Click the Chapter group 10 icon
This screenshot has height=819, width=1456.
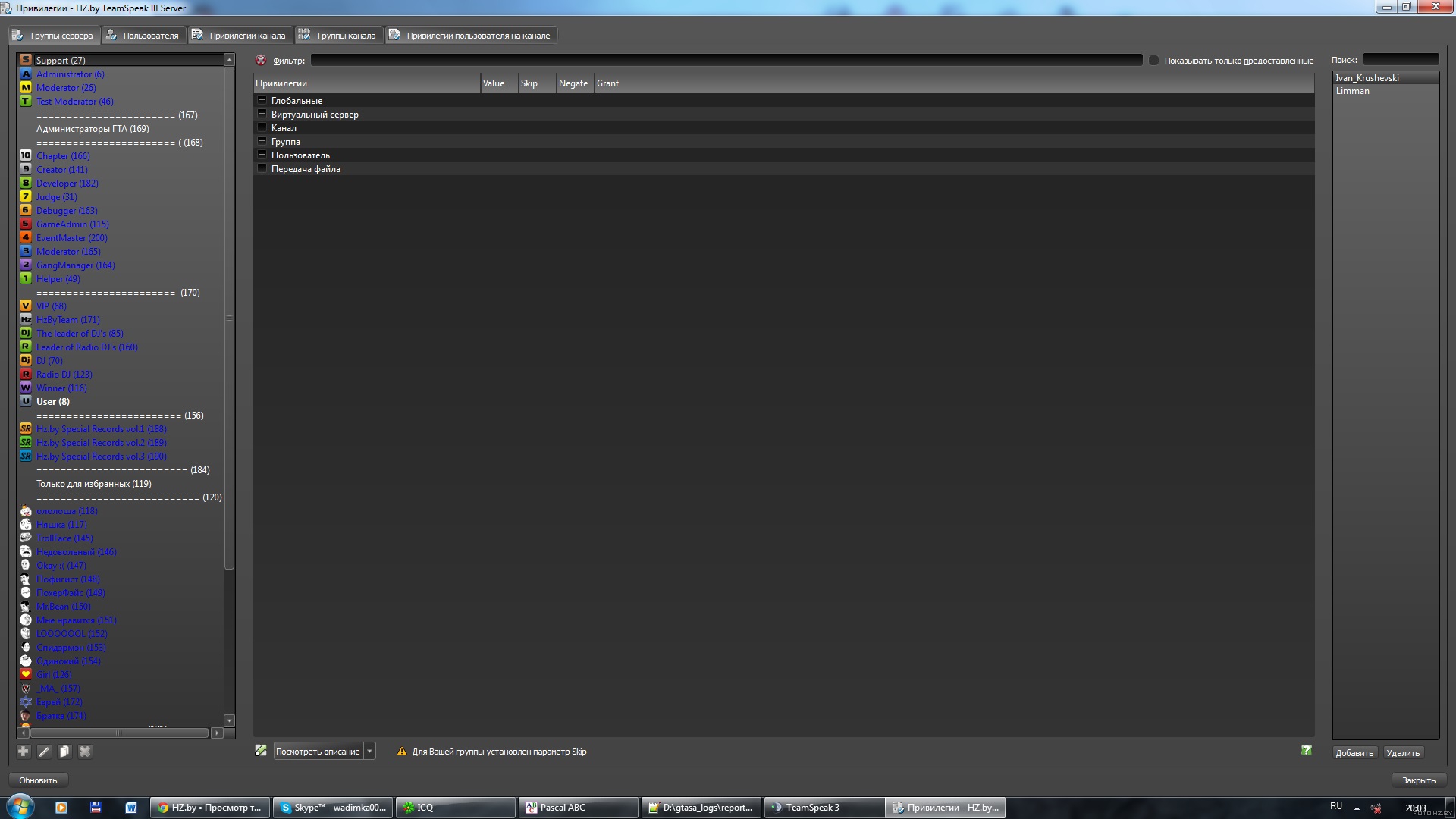pyautogui.click(x=26, y=155)
